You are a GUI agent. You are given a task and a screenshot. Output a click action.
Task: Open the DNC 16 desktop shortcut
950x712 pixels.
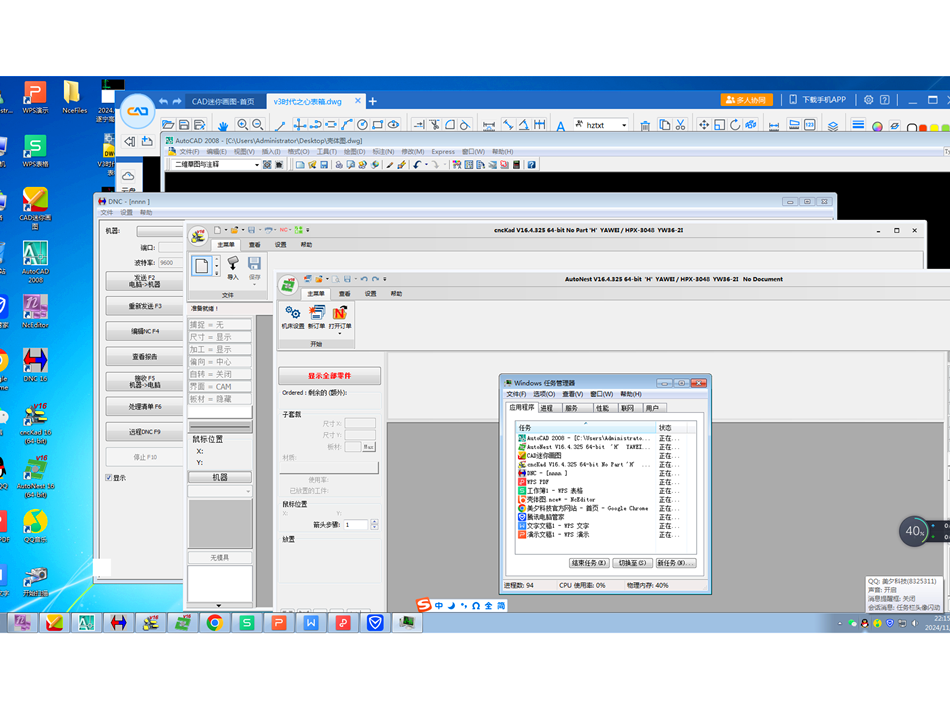click(35, 365)
